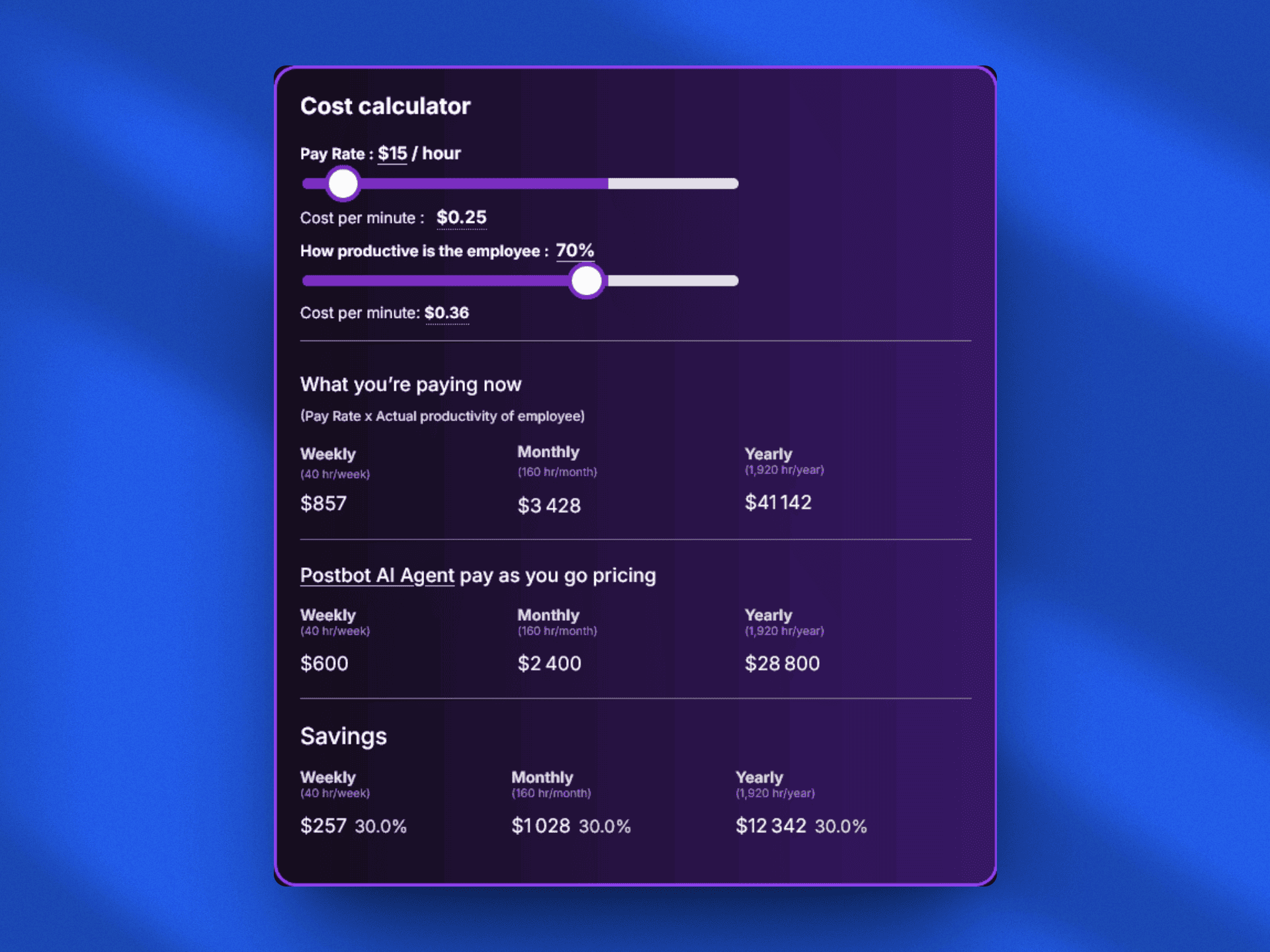Select the $2 400 monthly Postbot price

point(549,663)
